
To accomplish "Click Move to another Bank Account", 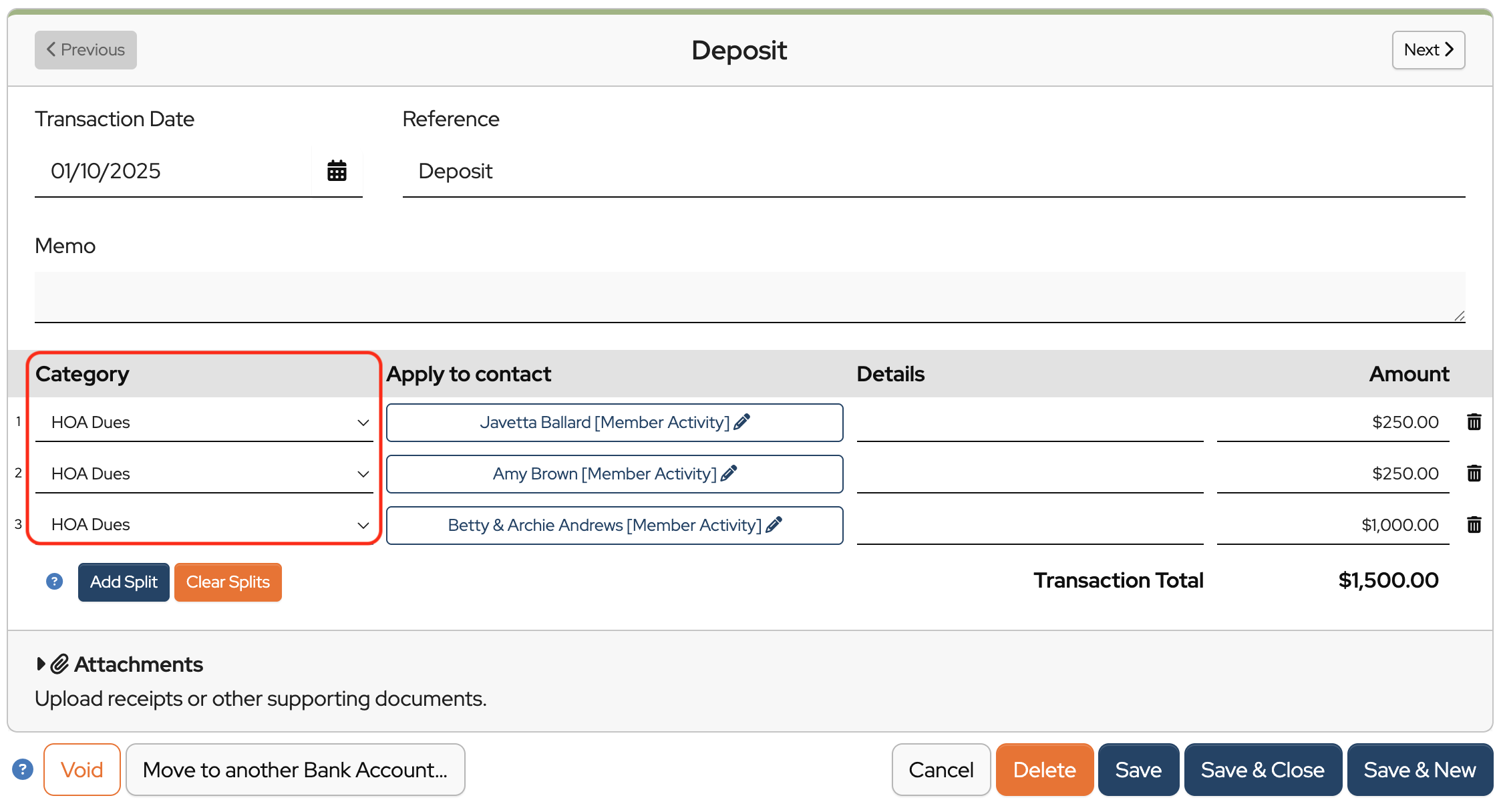I will (295, 770).
